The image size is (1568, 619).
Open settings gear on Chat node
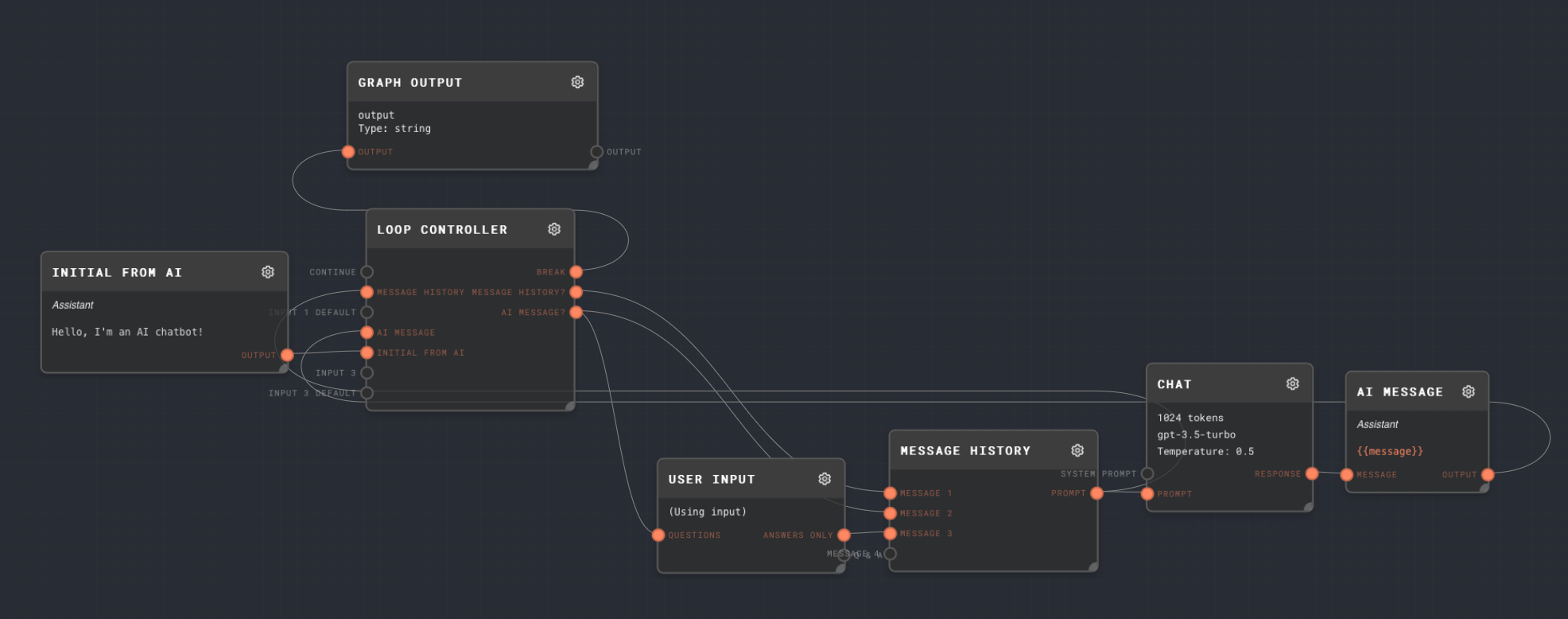click(x=1293, y=383)
